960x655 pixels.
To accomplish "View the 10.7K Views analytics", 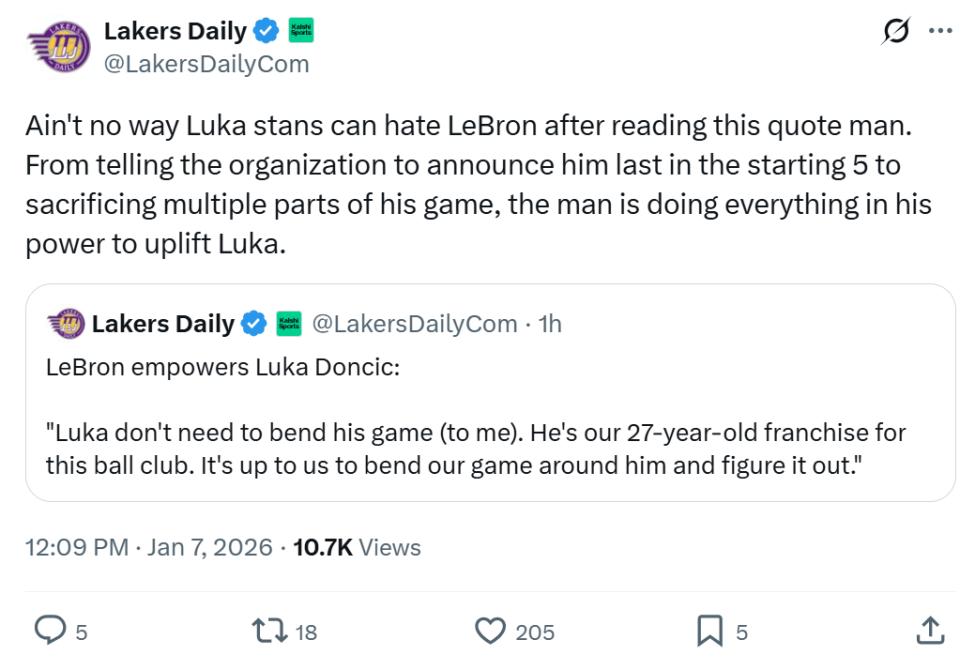I will pyautogui.click(x=357, y=547).
